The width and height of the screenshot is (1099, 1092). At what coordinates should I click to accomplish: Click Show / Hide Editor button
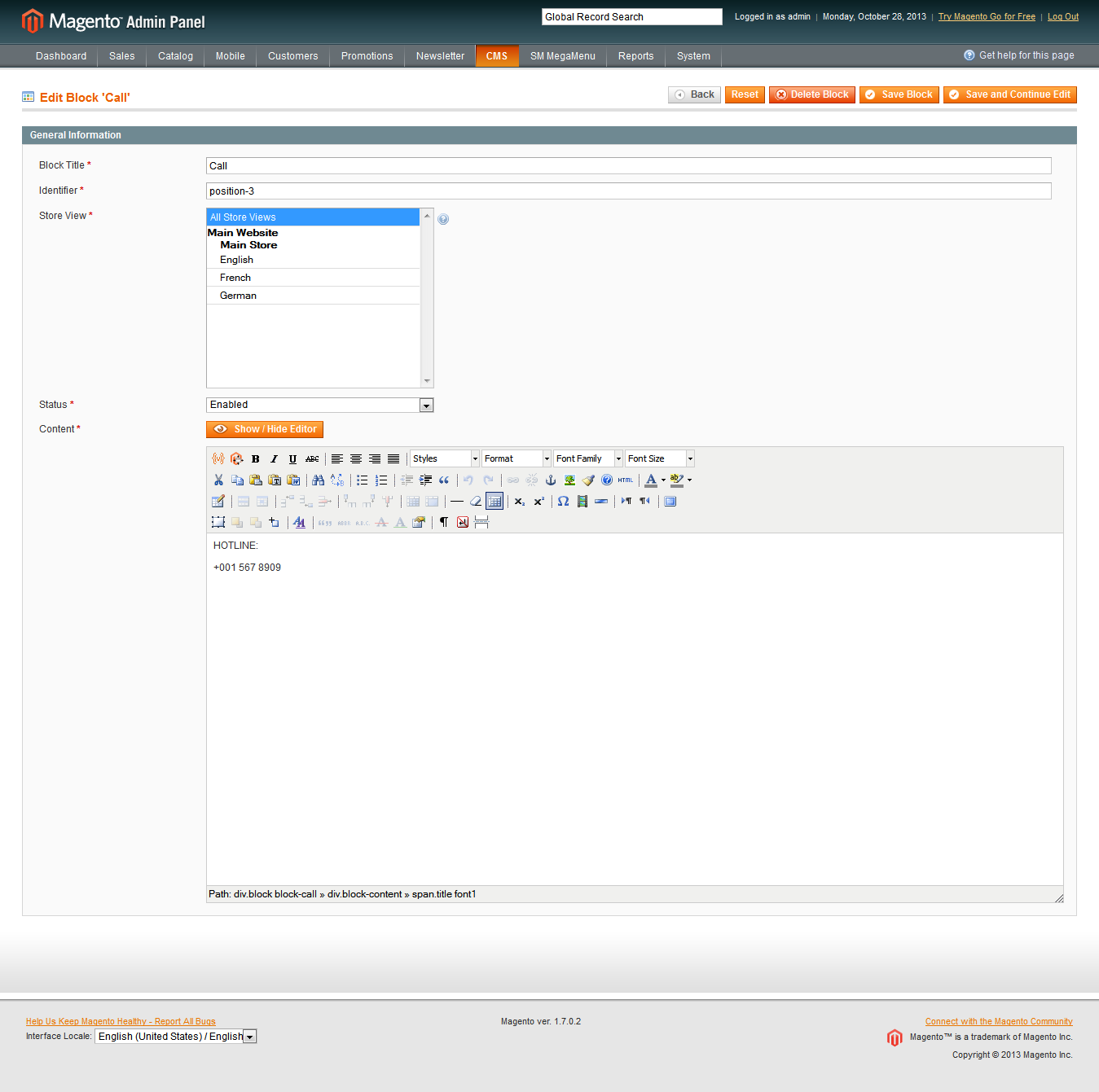pos(265,429)
